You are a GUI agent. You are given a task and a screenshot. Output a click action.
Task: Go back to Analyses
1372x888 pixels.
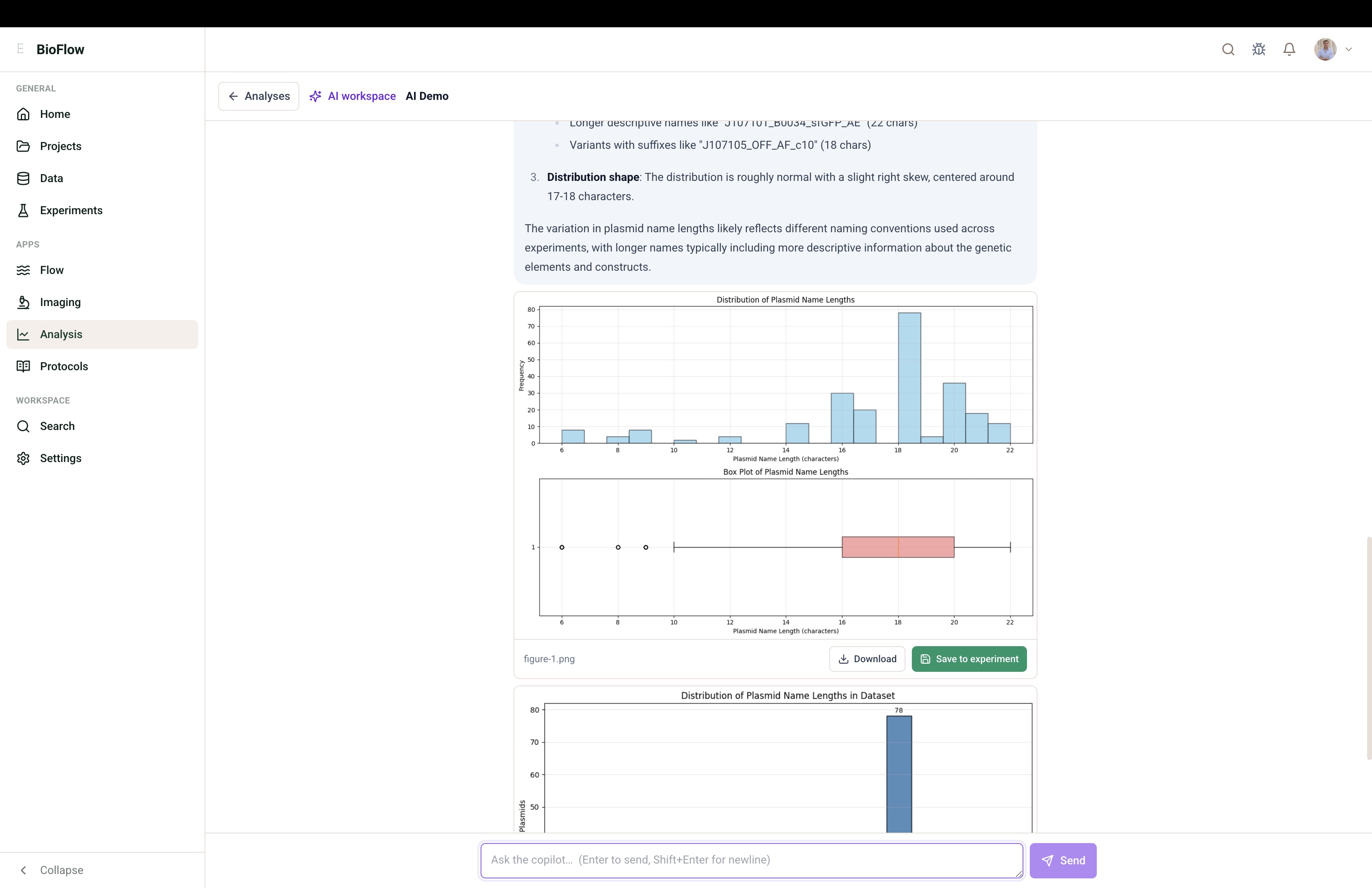click(x=258, y=96)
